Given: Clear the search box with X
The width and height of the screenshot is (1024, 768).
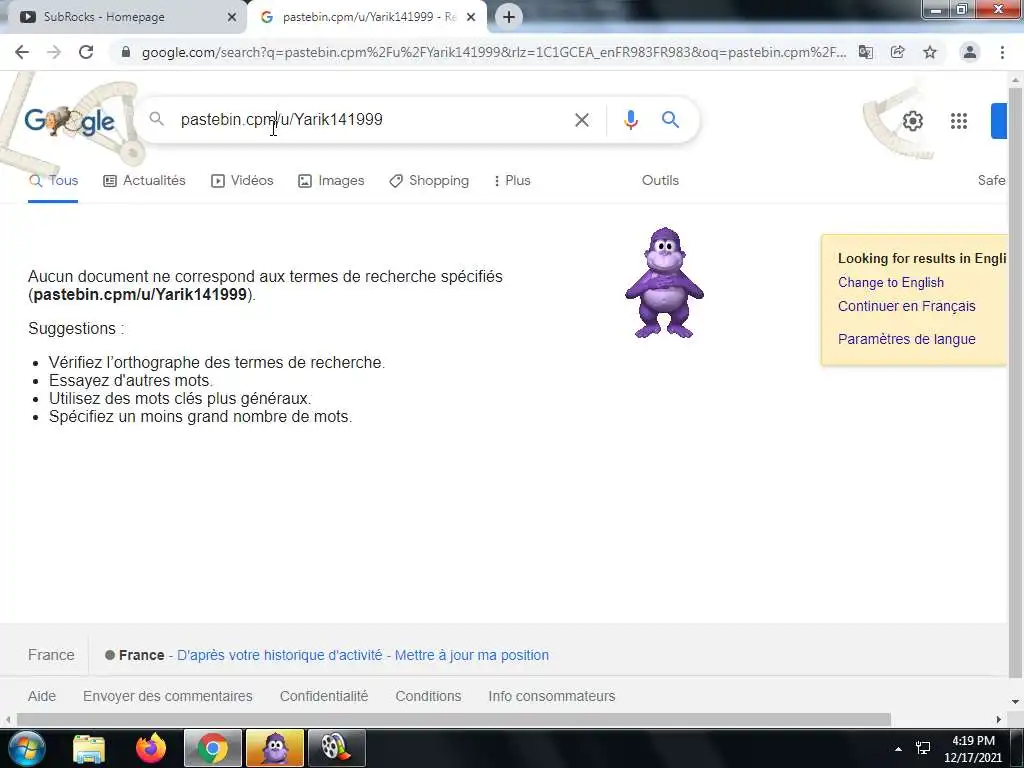Looking at the screenshot, I should pos(582,120).
